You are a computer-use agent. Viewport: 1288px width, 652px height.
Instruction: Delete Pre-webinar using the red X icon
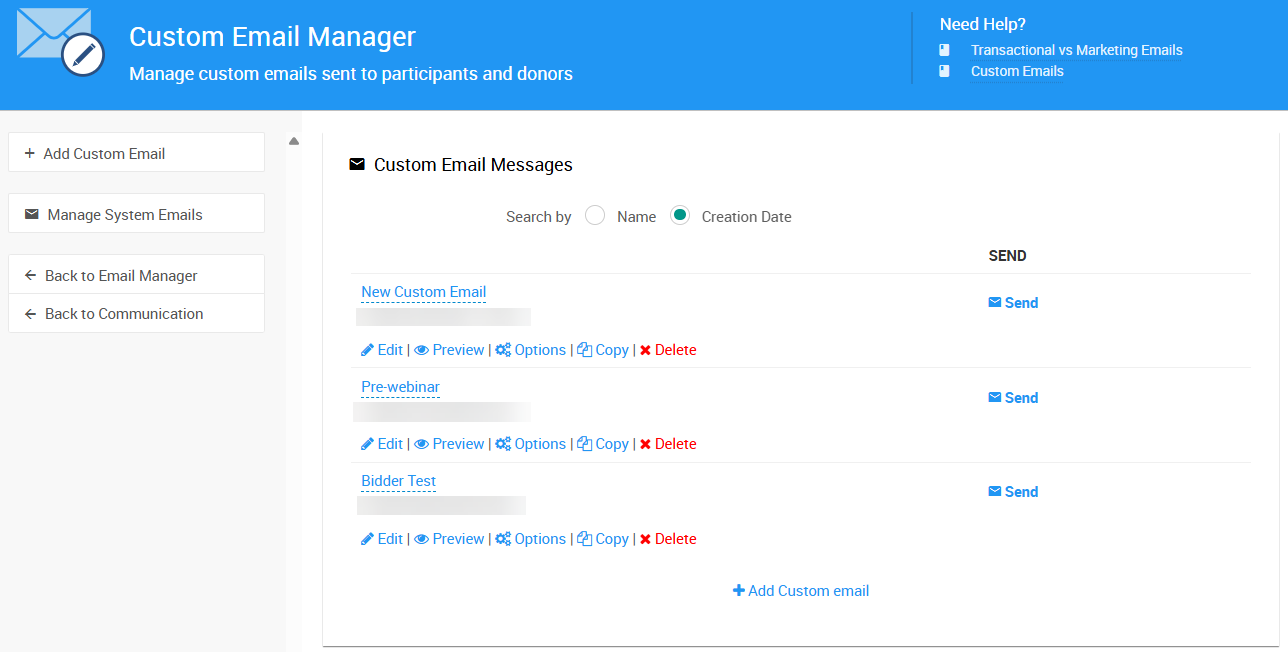pos(647,443)
